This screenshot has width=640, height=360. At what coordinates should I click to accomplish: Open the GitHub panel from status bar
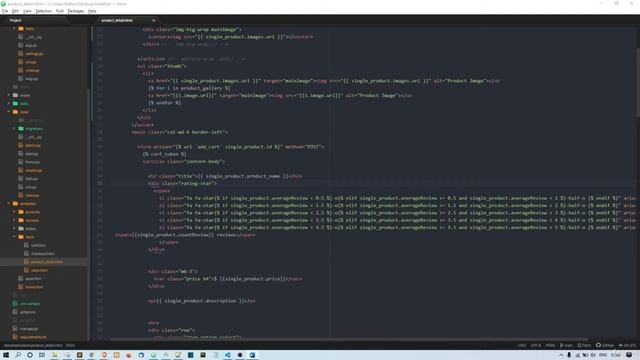[x=604, y=345]
